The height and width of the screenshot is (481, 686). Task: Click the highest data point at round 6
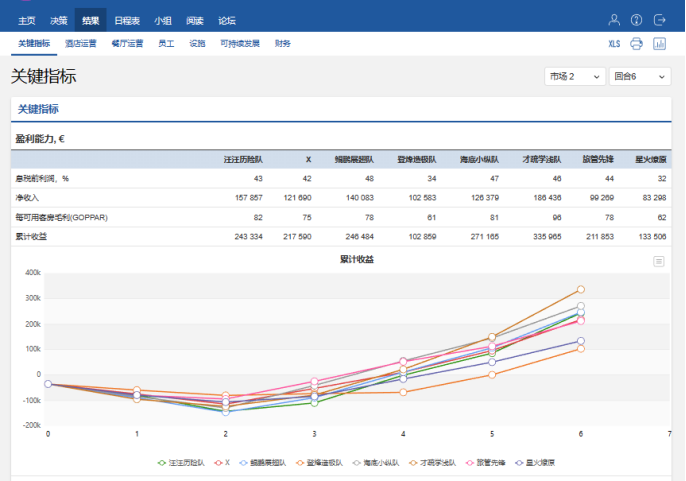(x=581, y=289)
